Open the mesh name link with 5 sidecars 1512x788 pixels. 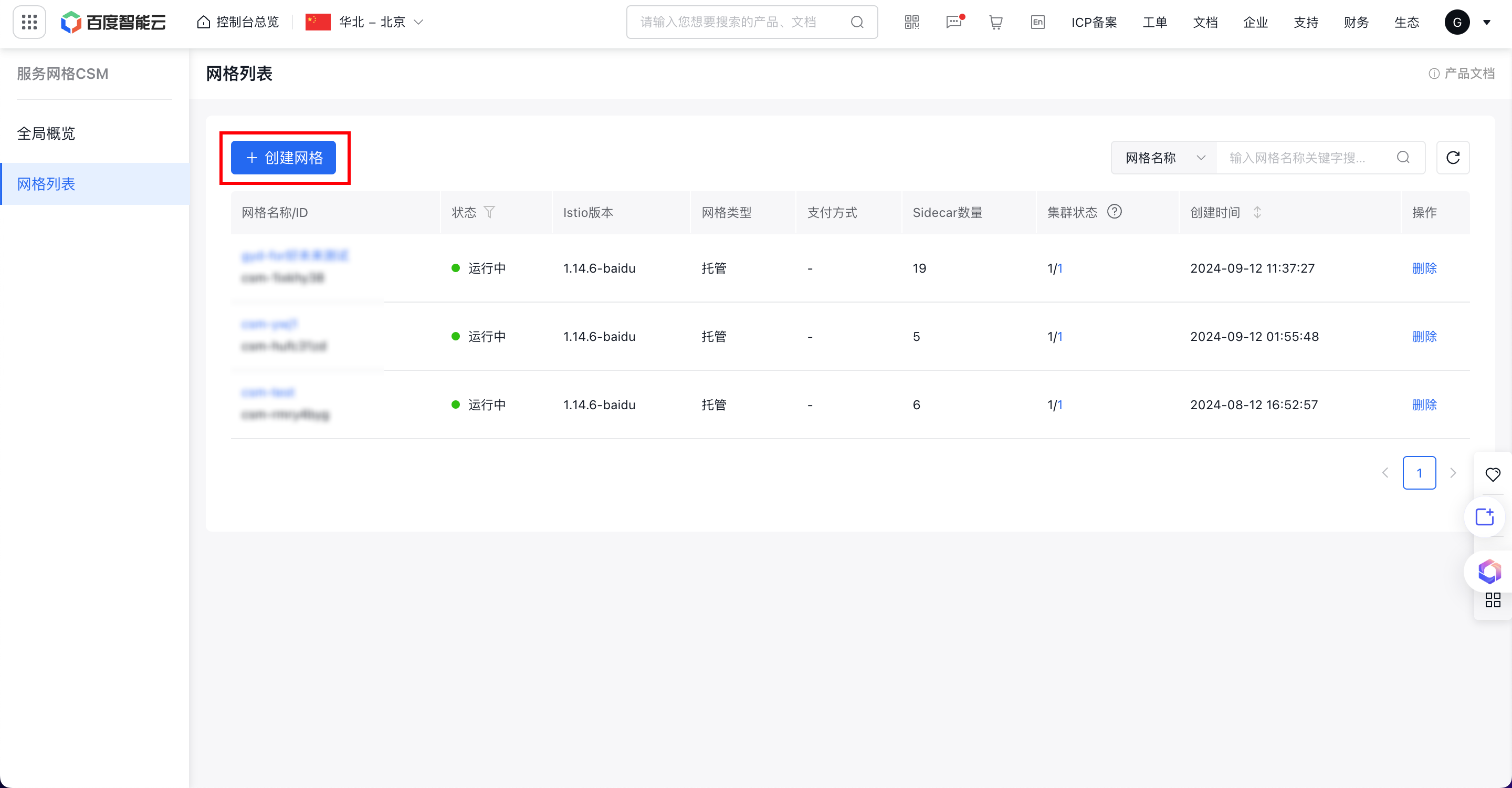pos(269,324)
